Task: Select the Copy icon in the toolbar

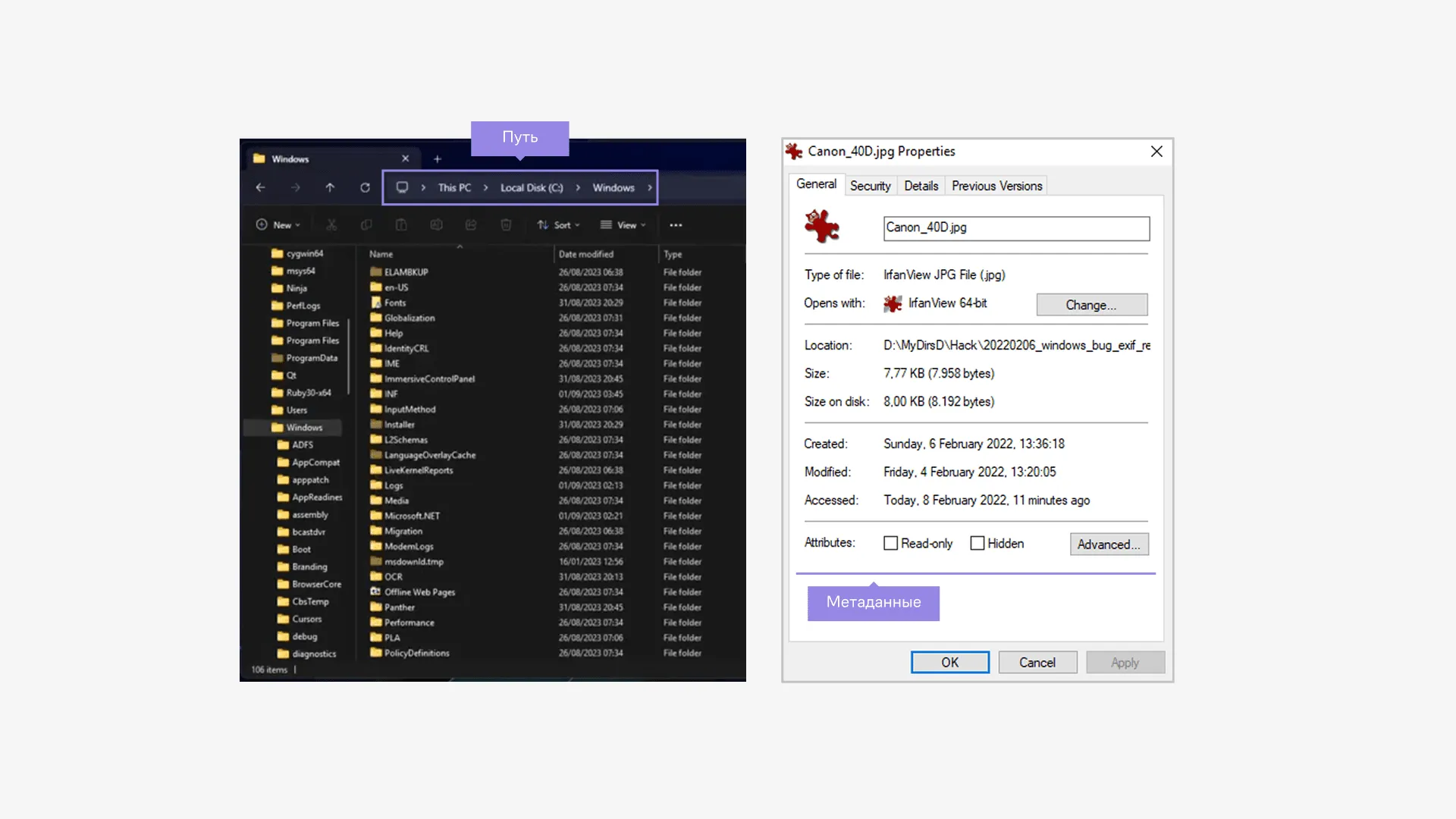Action: click(366, 224)
